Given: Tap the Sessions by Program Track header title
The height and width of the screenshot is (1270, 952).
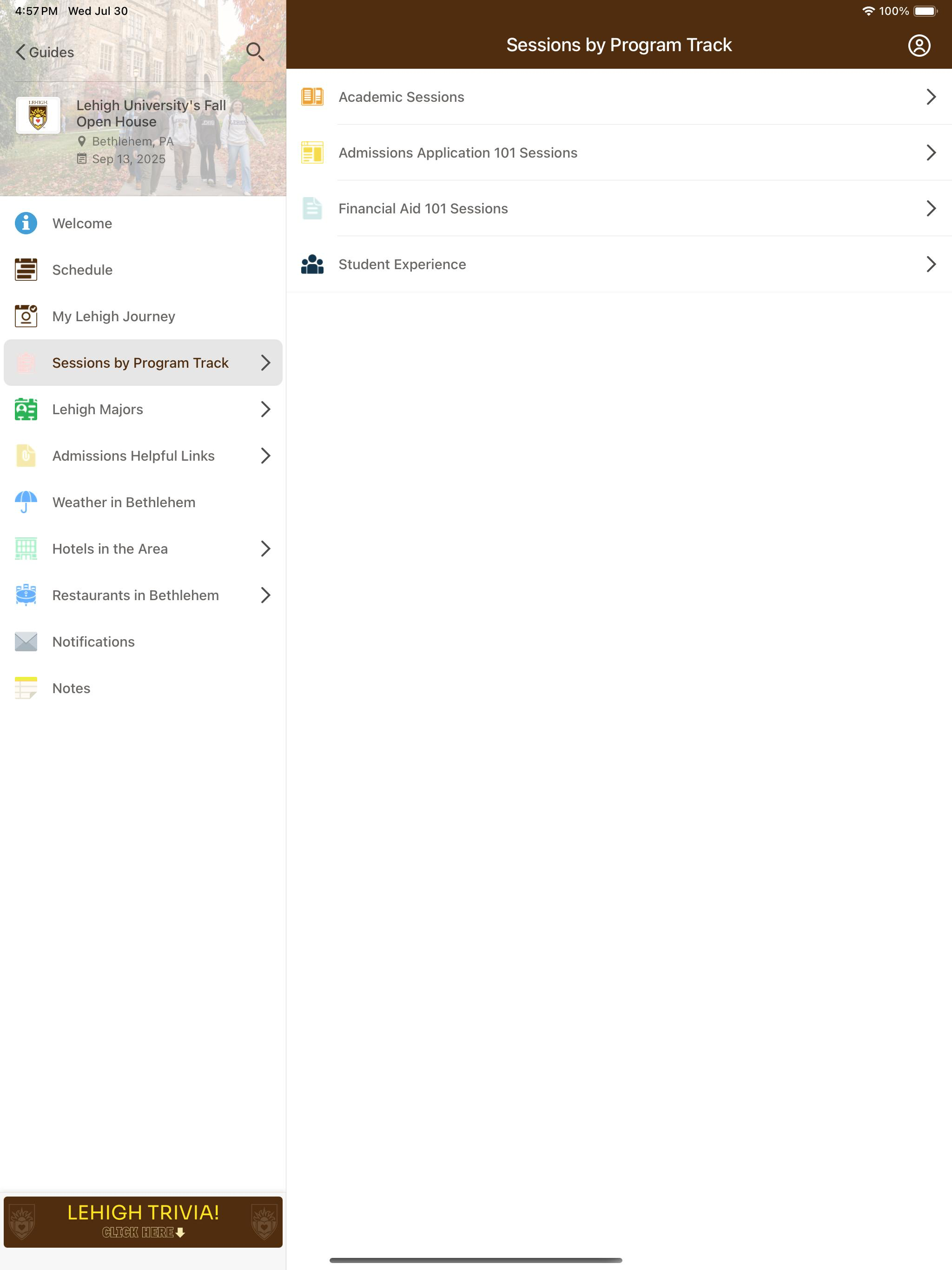Looking at the screenshot, I should [619, 45].
